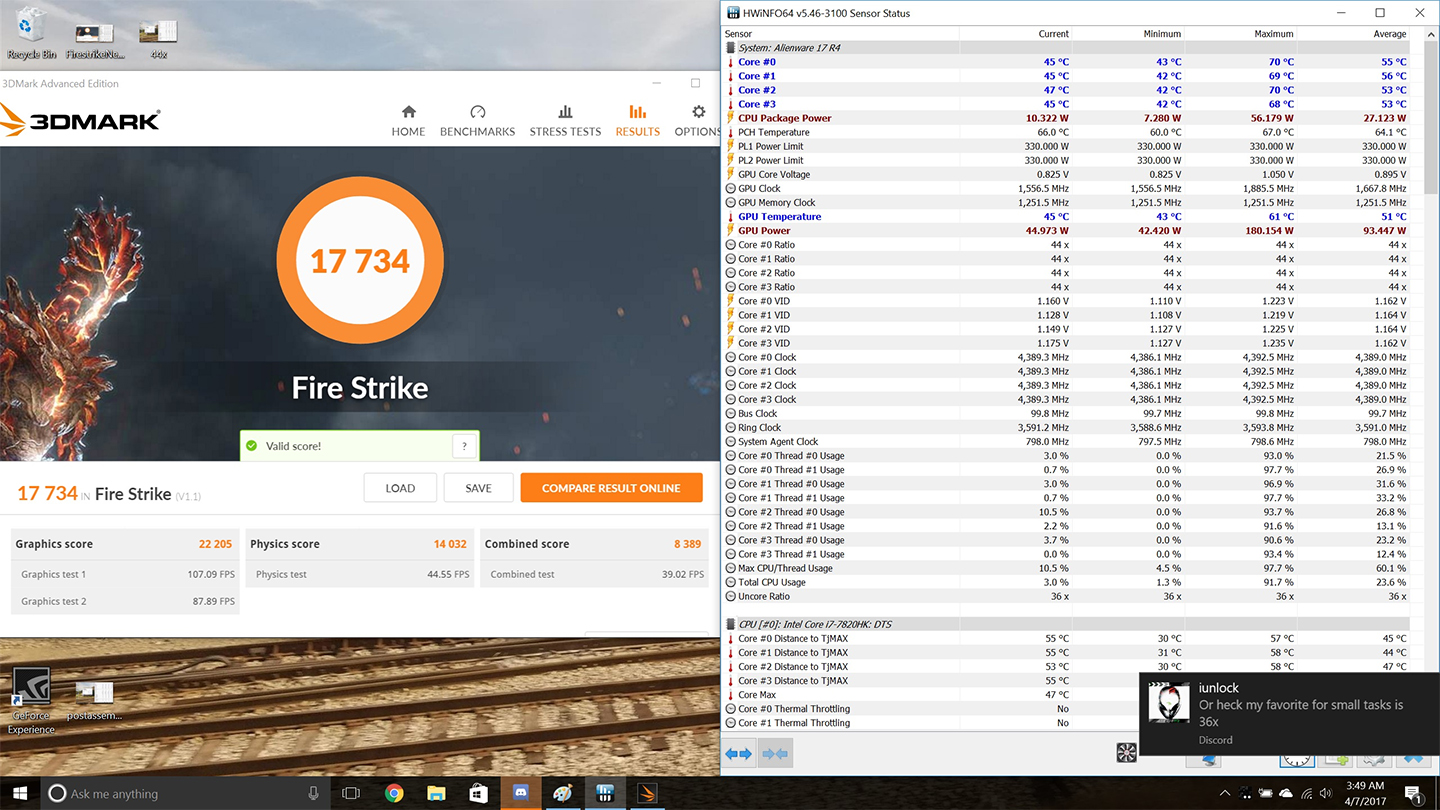
Task: Click the Current column header
Action: pyautogui.click(x=1017, y=34)
